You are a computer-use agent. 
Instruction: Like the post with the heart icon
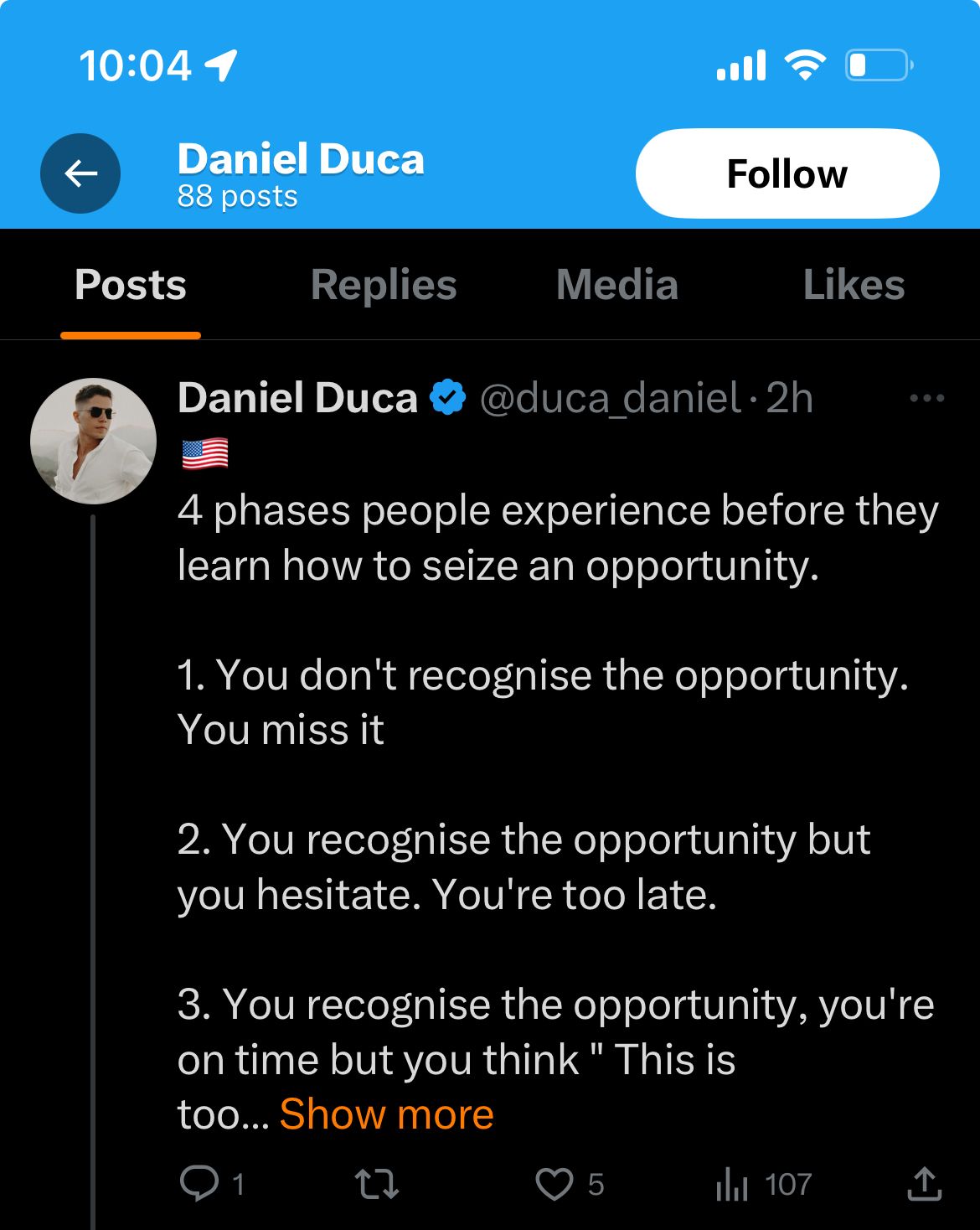[554, 1184]
